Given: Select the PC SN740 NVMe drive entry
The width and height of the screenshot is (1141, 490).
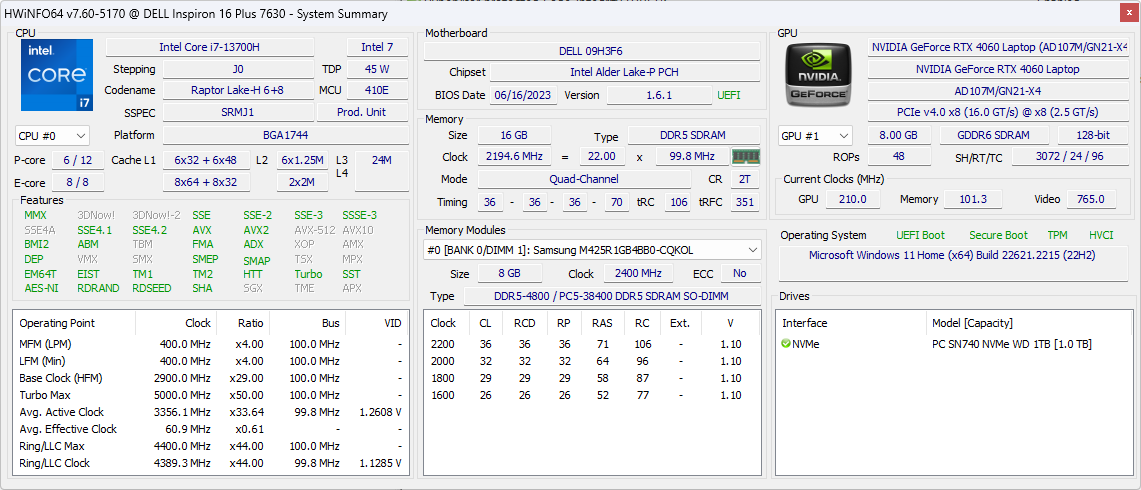Looking at the screenshot, I should click(1011, 344).
